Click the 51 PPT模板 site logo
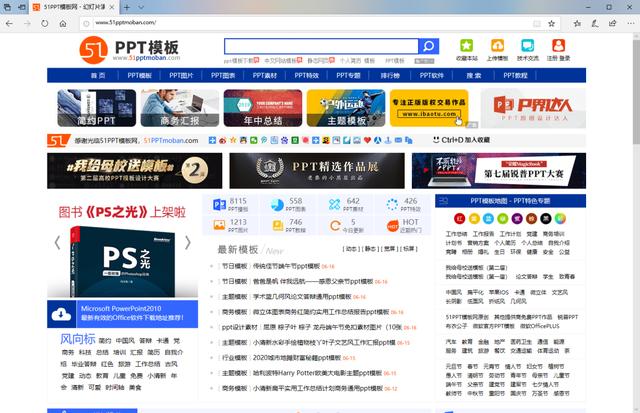Image resolution: width=640 pixels, height=413 pixels. click(130, 50)
